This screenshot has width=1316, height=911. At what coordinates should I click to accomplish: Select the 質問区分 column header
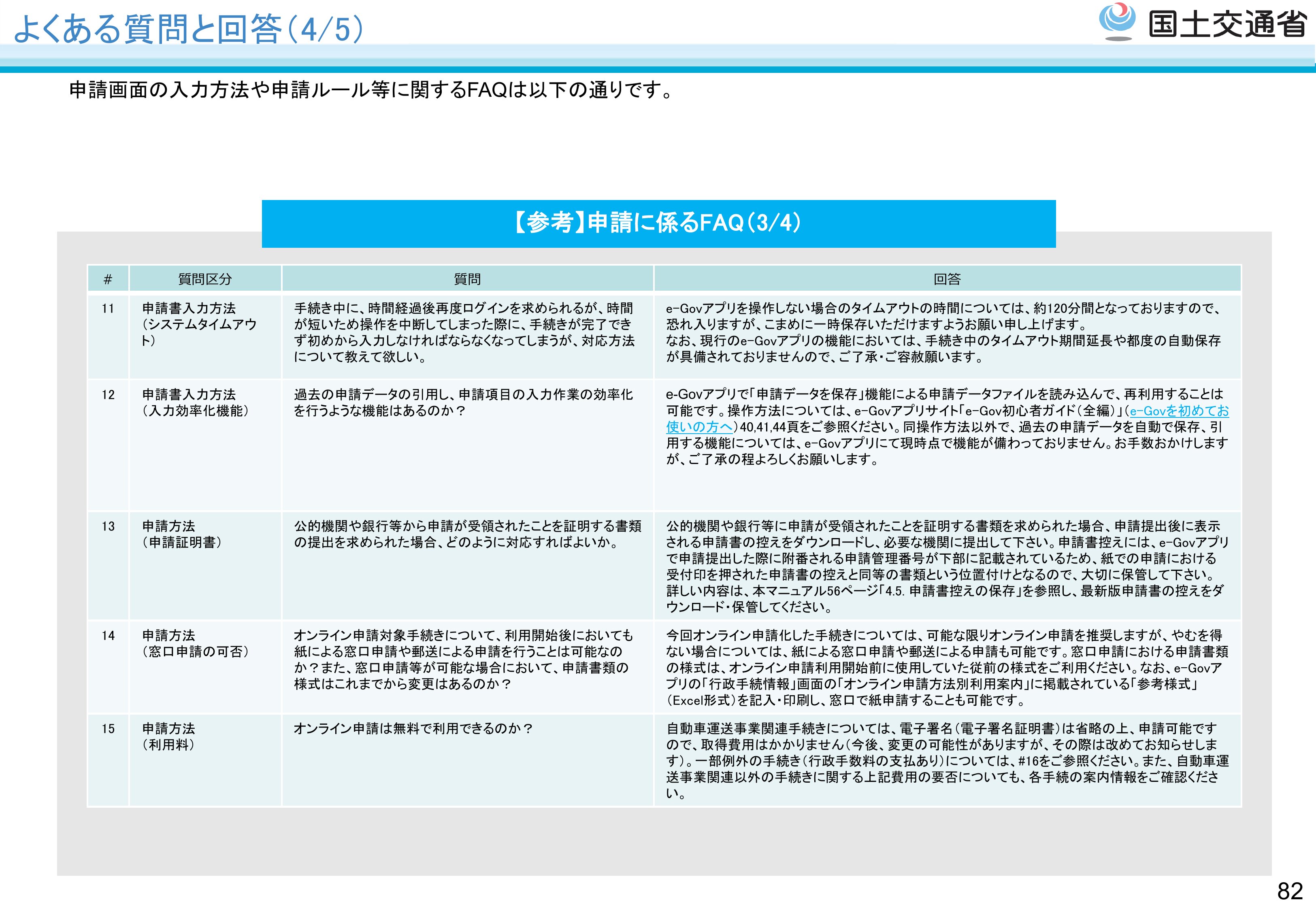pos(205,279)
